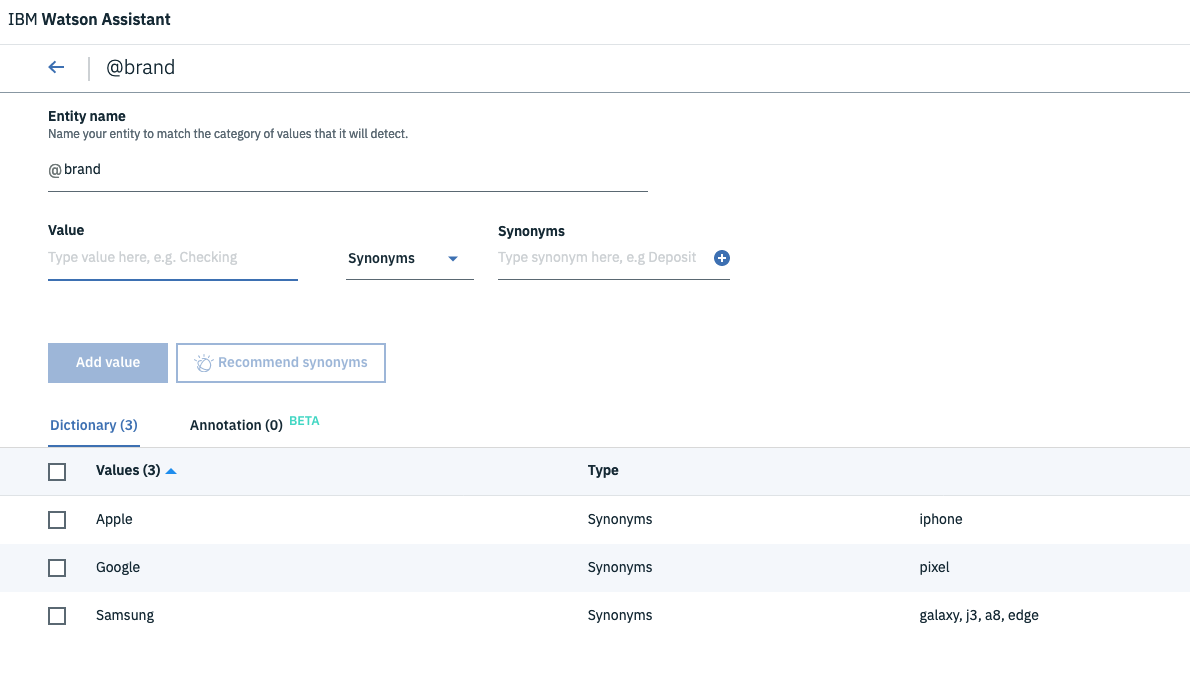Click the Recommend synonyms button

coord(281,363)
